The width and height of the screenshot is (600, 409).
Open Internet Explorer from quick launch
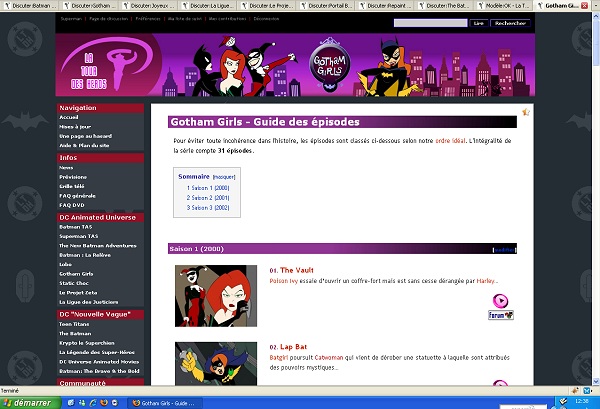93,403
